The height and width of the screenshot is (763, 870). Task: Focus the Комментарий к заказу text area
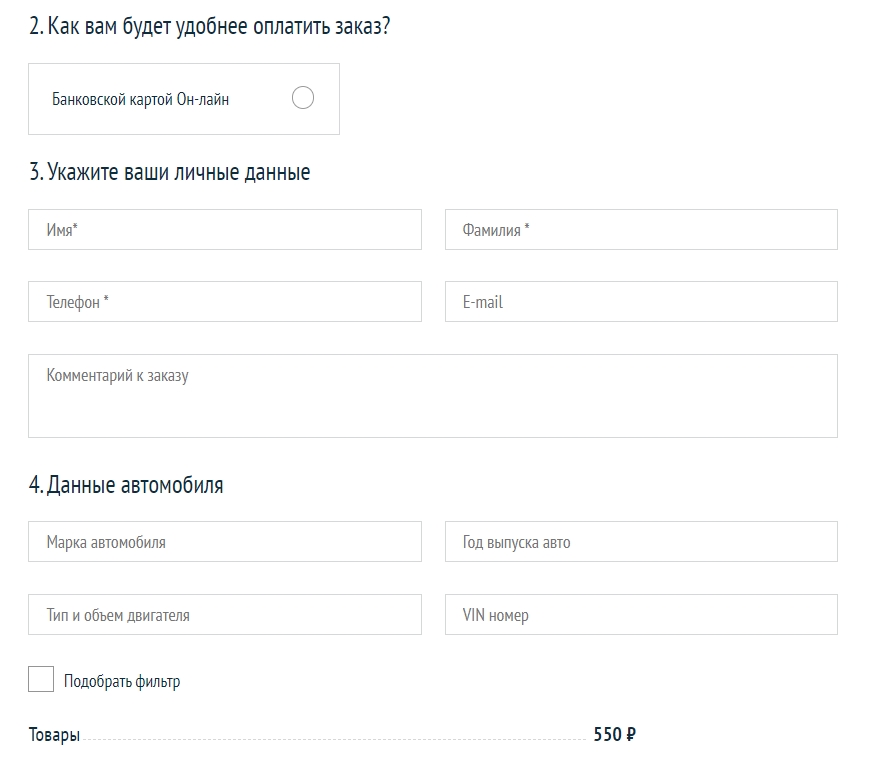433,396
